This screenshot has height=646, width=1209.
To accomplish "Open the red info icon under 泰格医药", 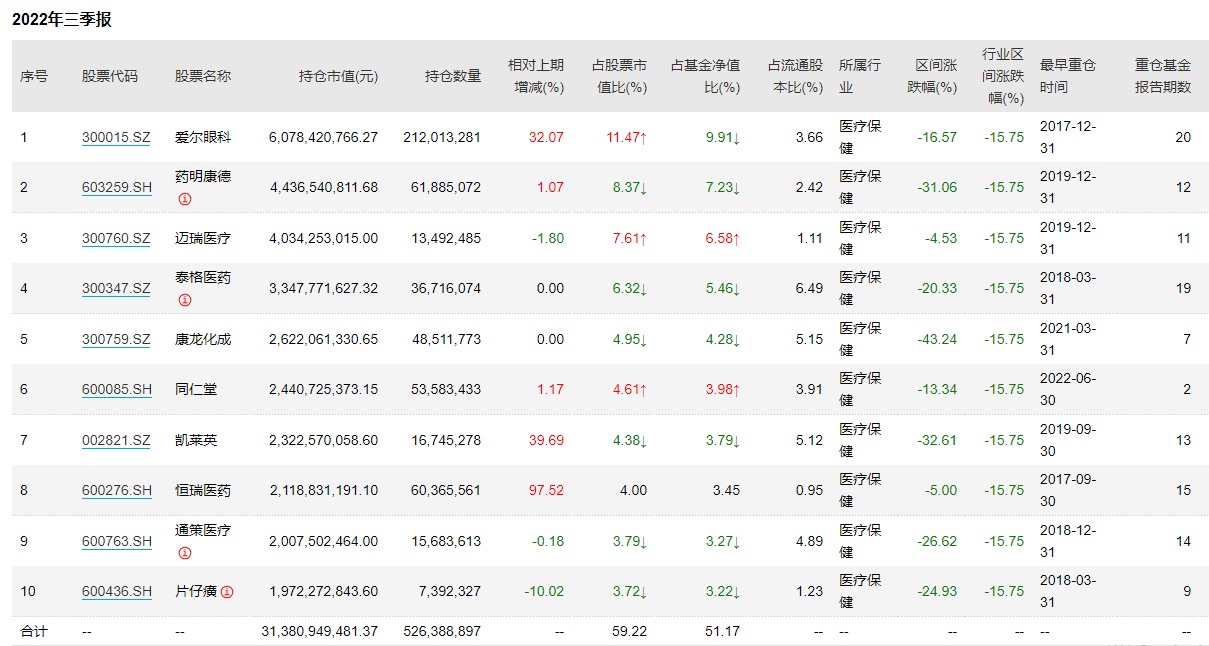I will pos(185,299).
